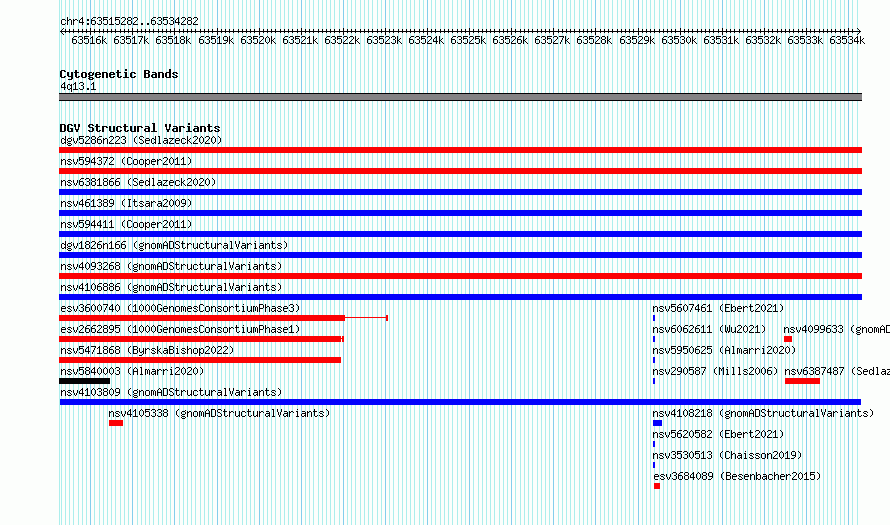Click the 4q13.1 band label
The width and height of the screenshot is (890, 525).
[78, 86]
